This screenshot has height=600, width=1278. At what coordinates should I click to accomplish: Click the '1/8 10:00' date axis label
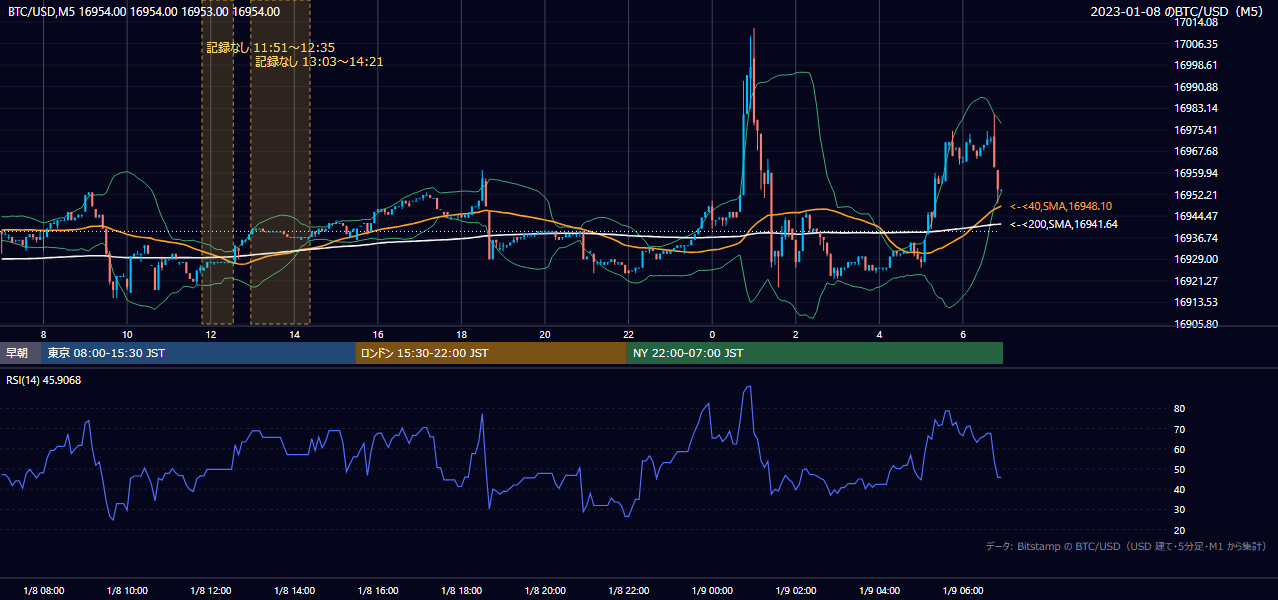127,591
